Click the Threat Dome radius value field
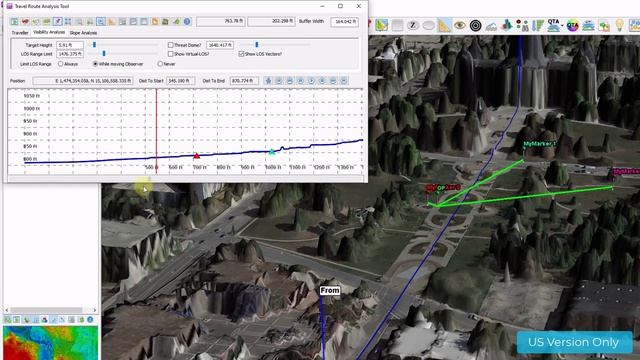640x360 pixels. tap(220, 45)
